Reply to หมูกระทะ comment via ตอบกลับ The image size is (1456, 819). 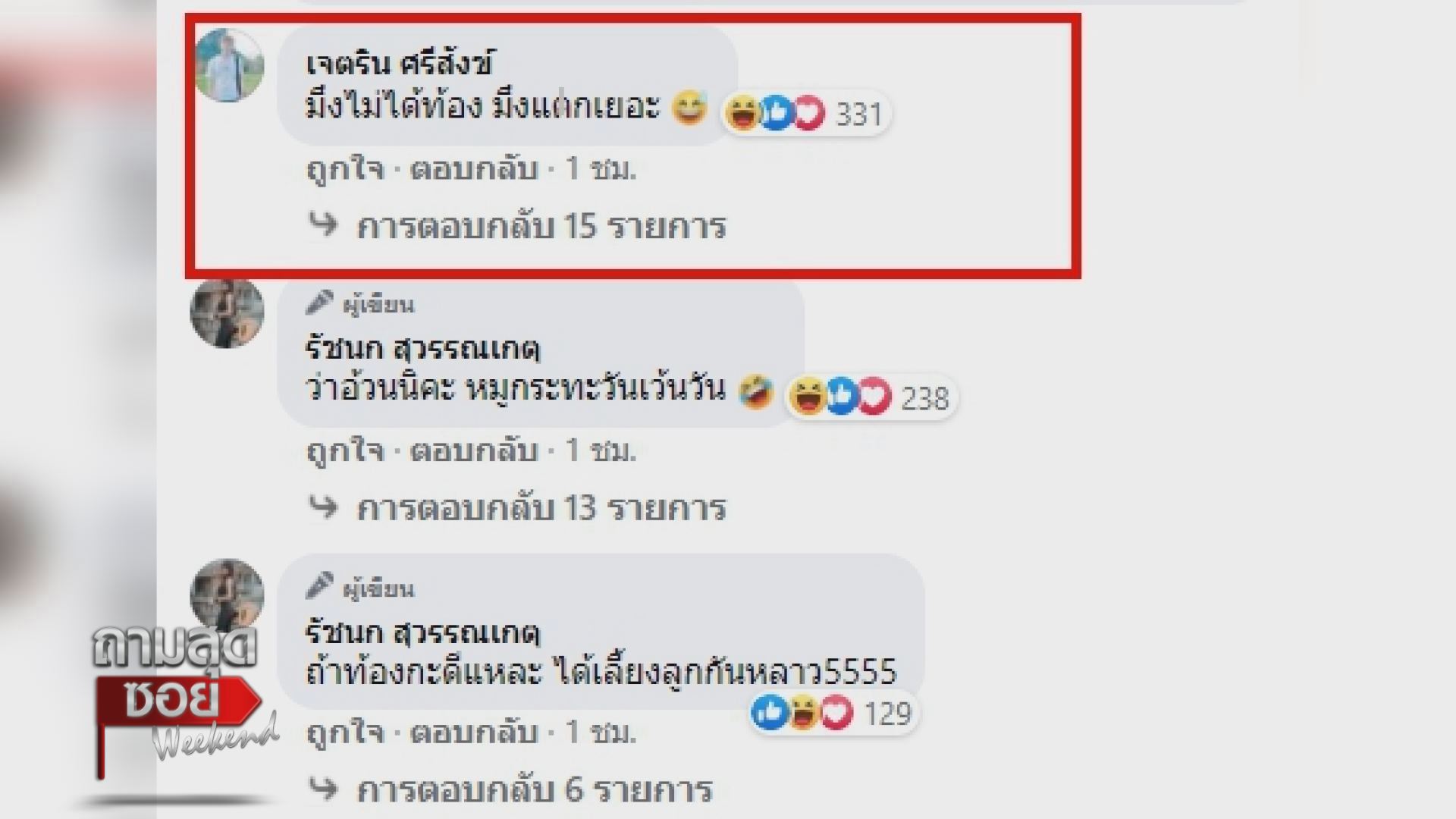pos(475,450)
